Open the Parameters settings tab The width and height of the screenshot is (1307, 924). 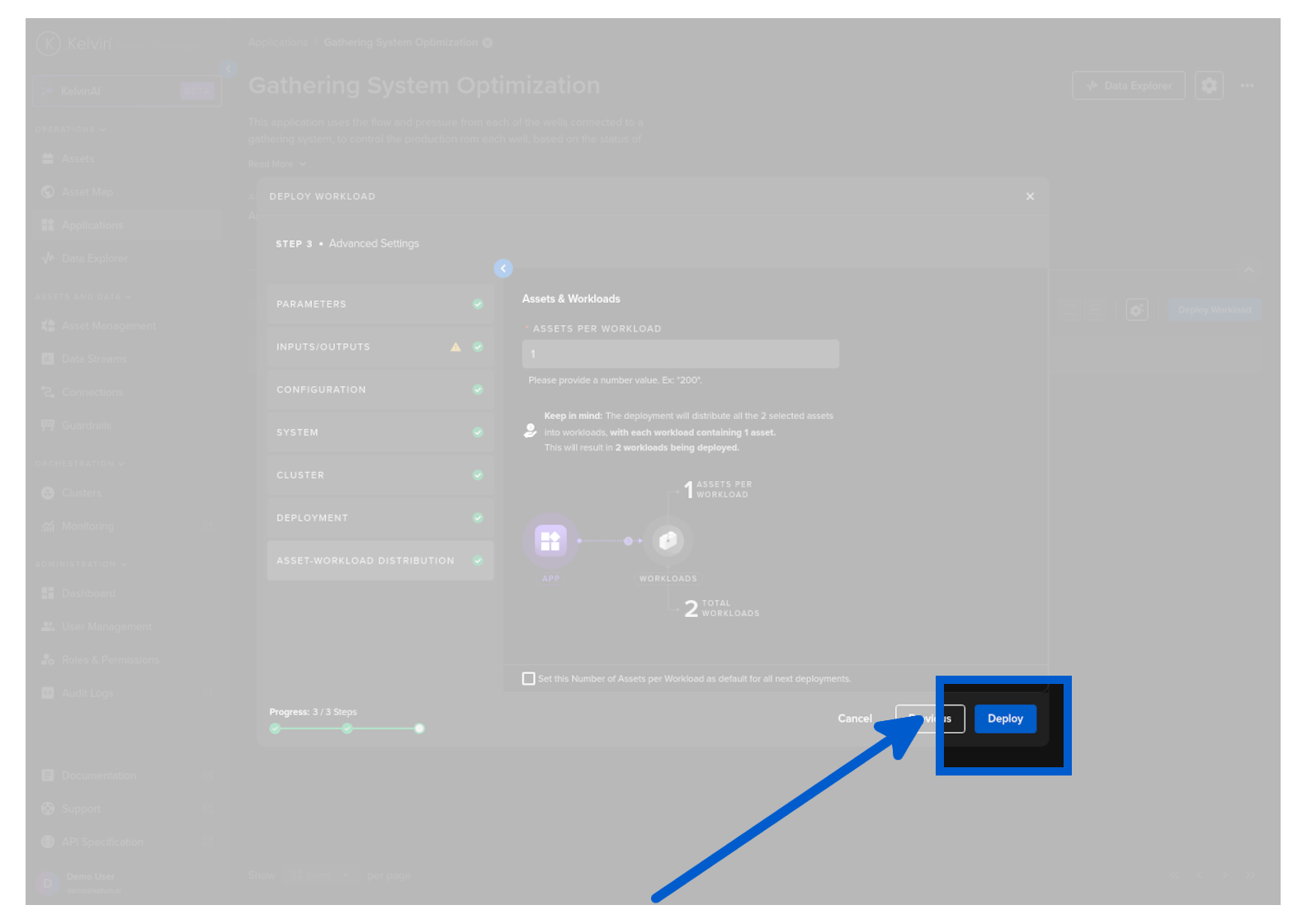pyautogui.click(x=380, y=304)
